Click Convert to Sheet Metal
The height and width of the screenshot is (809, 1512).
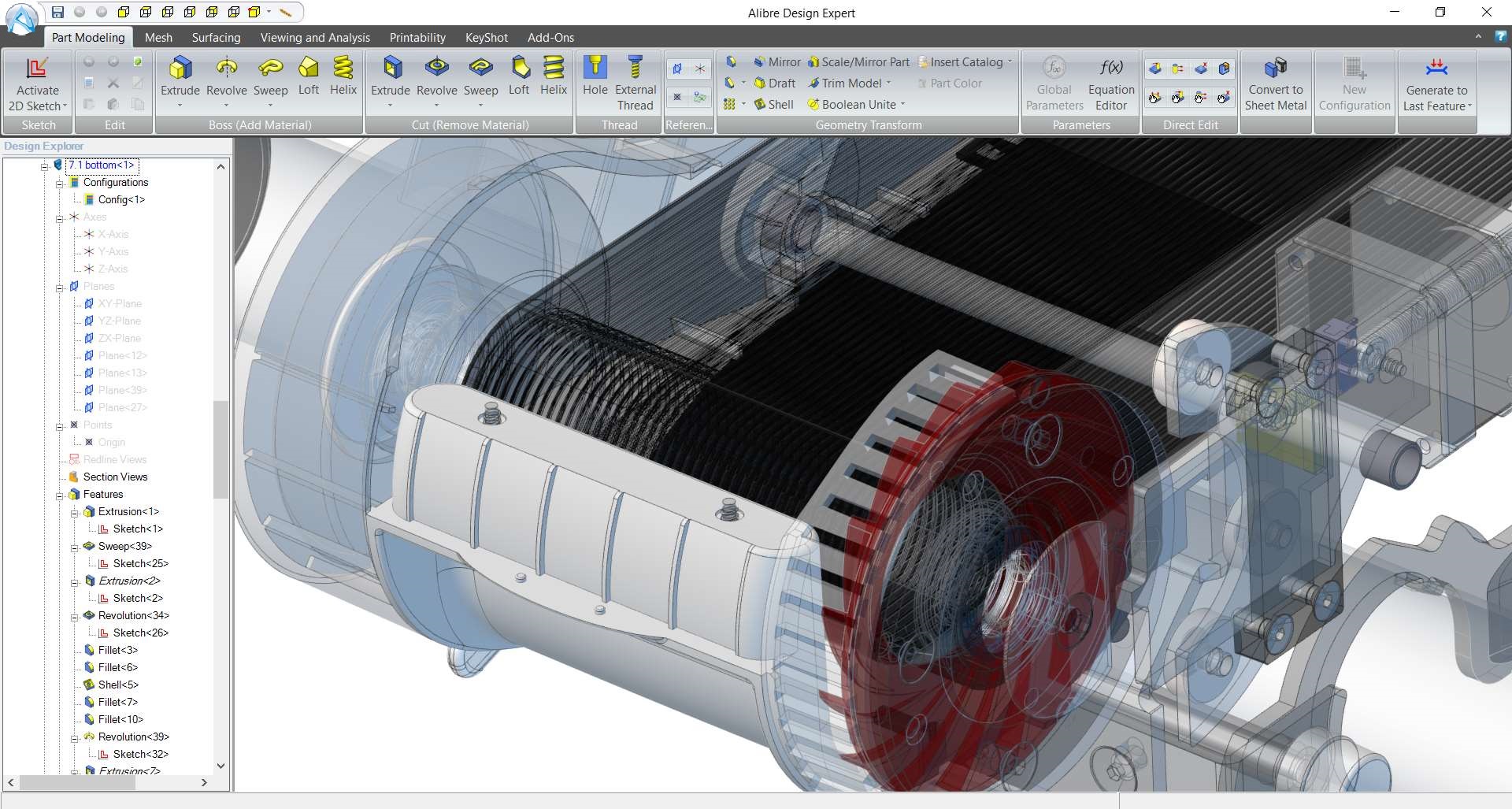[1275, 83]
